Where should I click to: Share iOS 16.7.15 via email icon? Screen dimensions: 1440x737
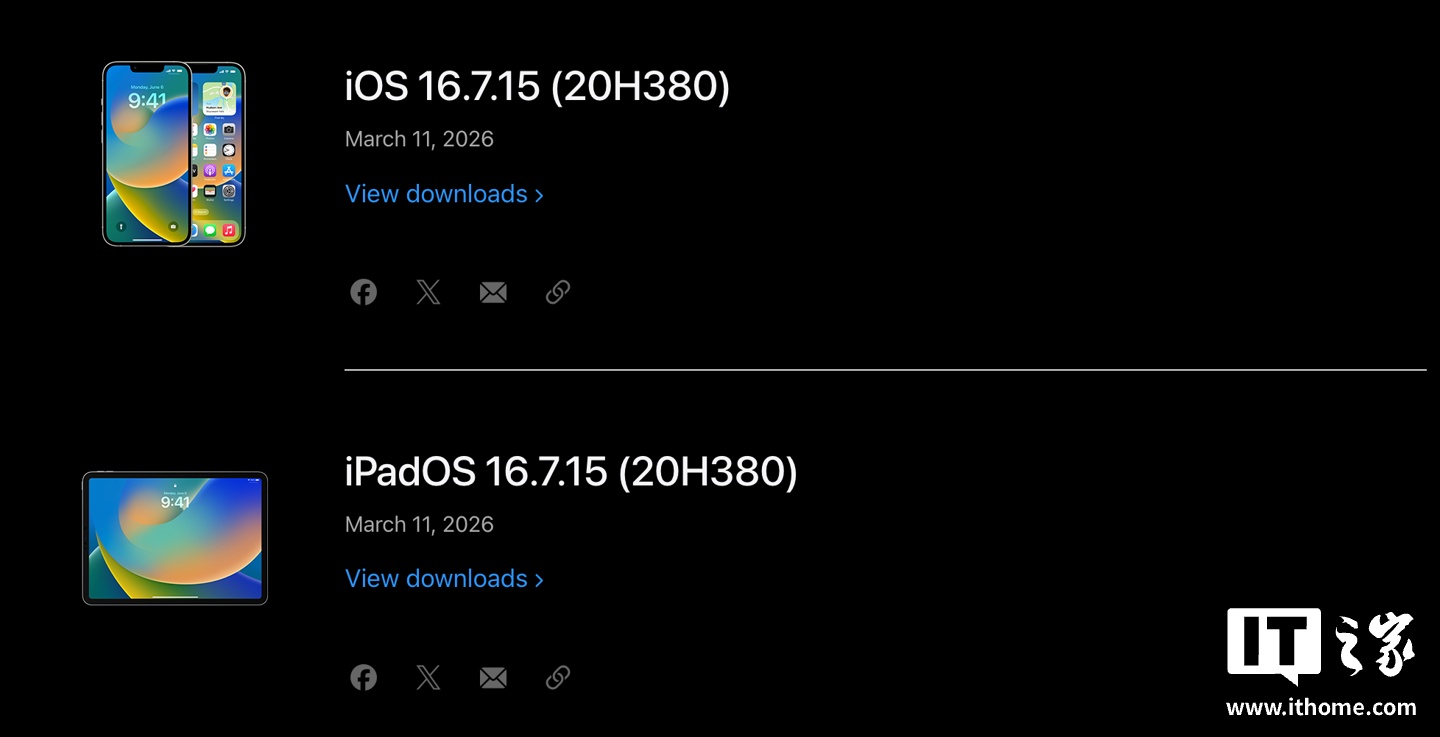pos(493,292)
